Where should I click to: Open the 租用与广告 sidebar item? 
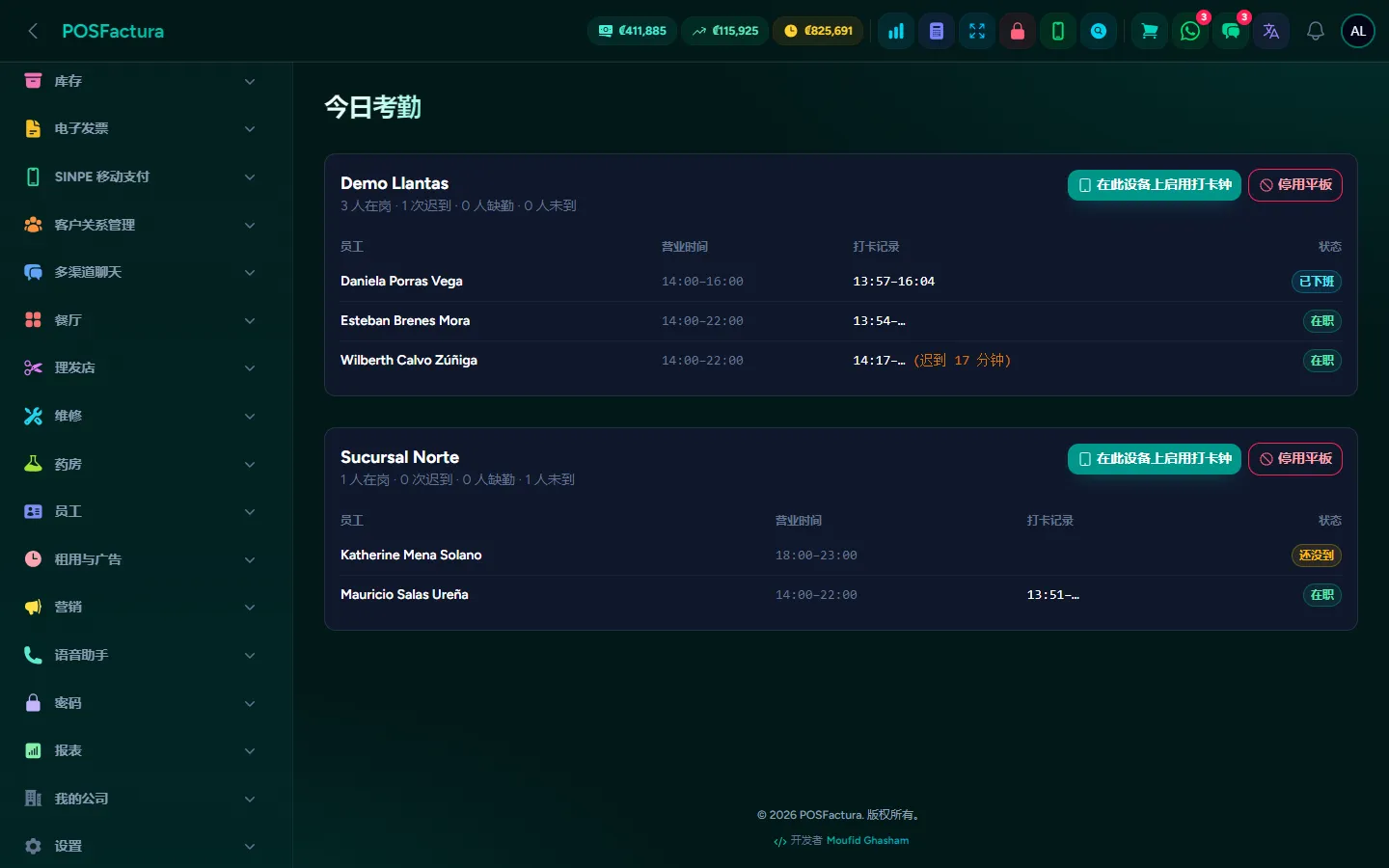(141, 559)
